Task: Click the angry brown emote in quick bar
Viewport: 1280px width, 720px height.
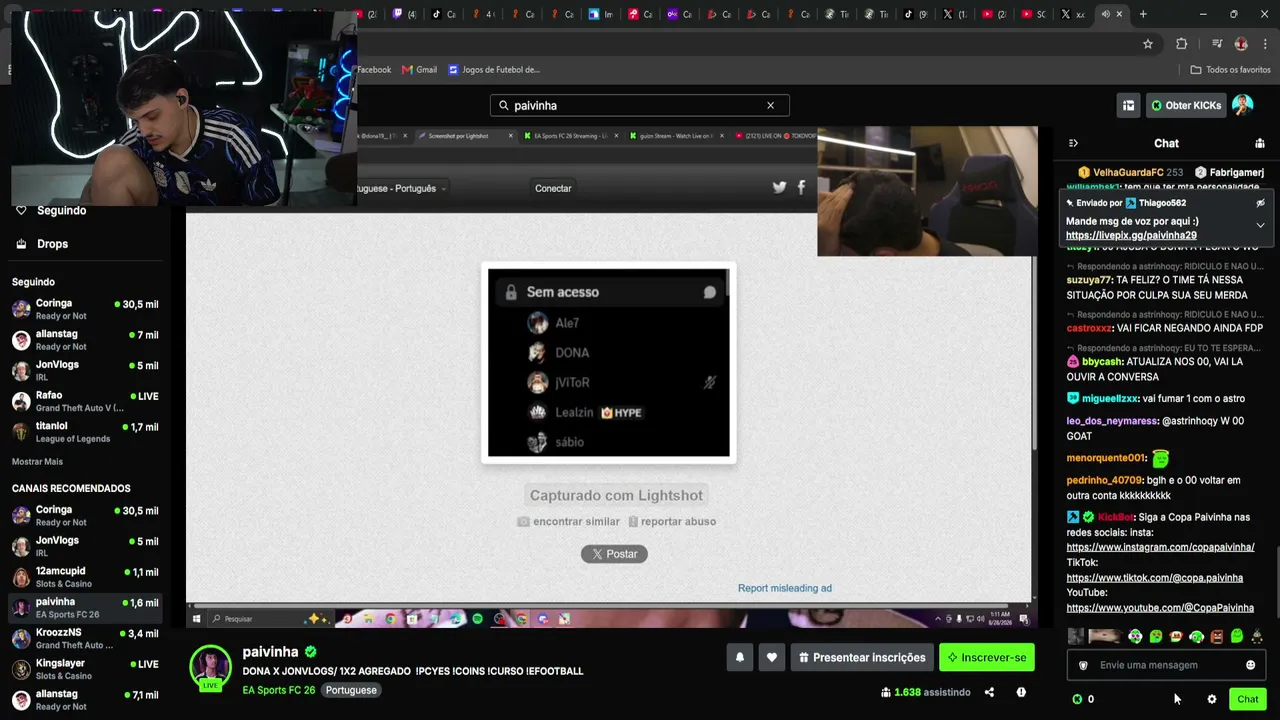Action: pos(1217,636)
